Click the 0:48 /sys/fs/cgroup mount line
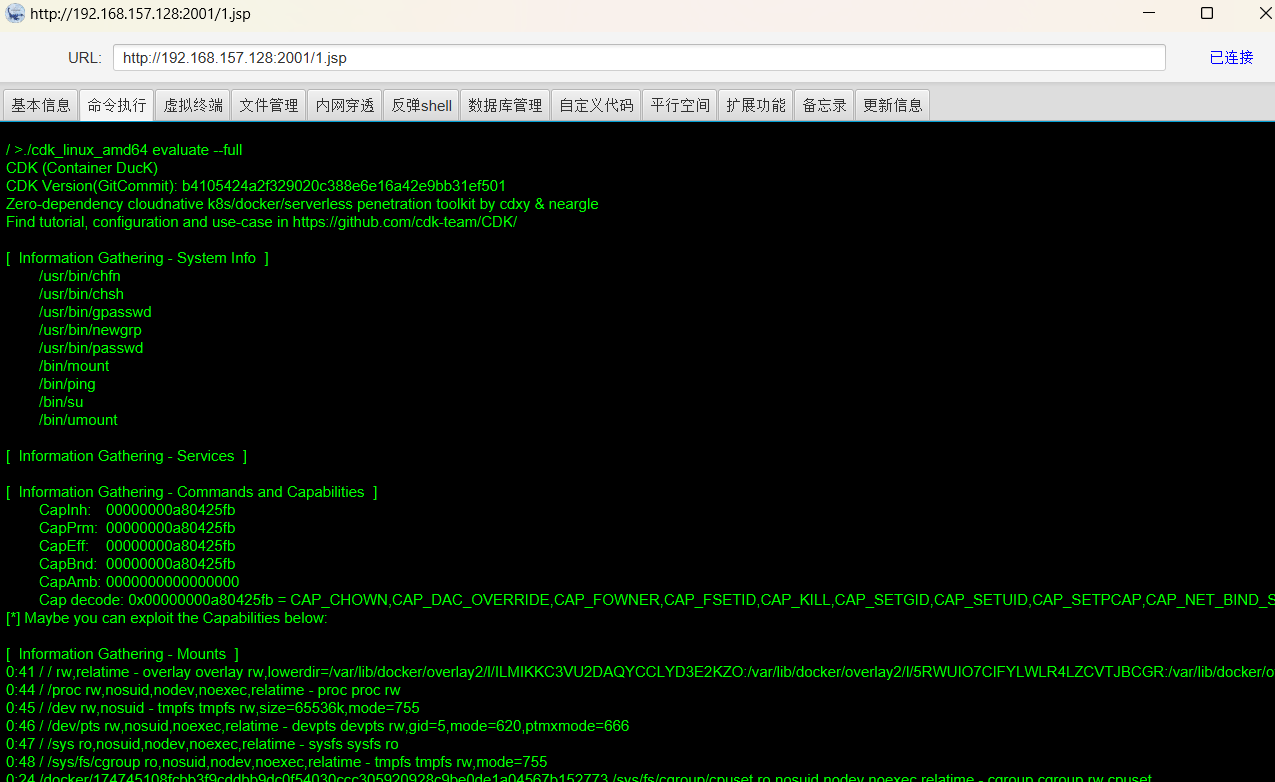 (277, 762)
